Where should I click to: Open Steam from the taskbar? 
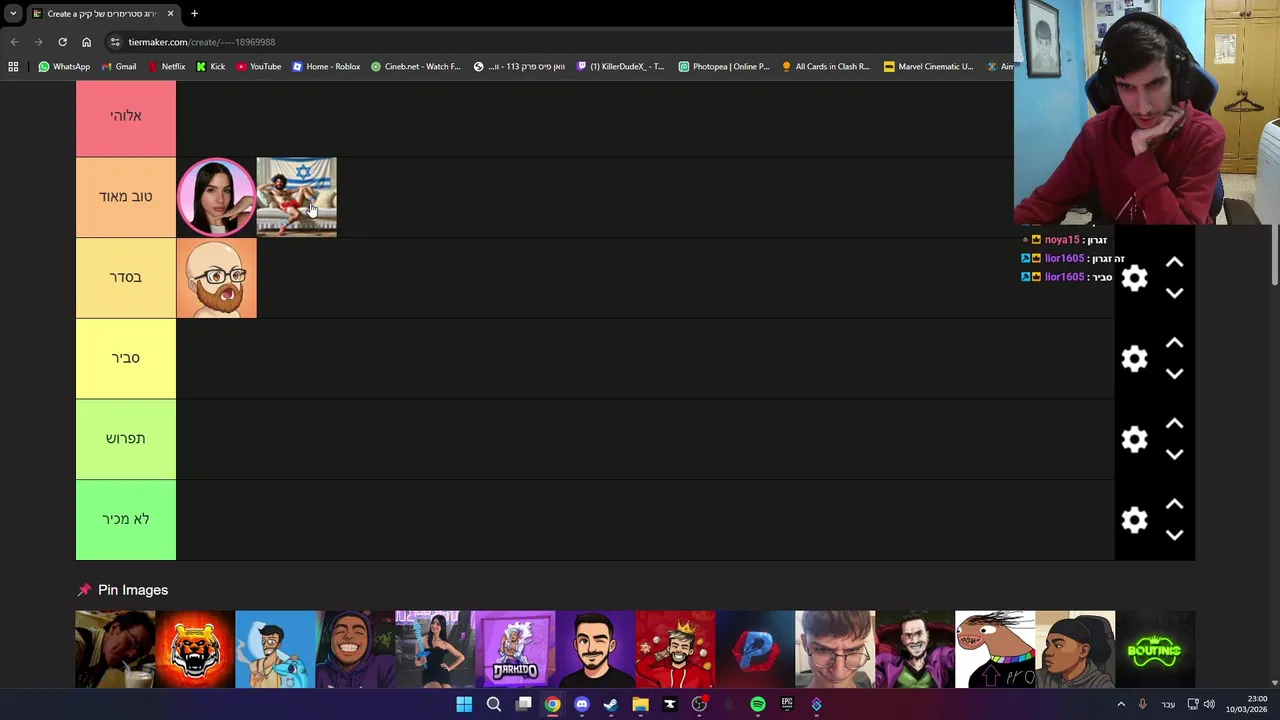pos(611,704)
